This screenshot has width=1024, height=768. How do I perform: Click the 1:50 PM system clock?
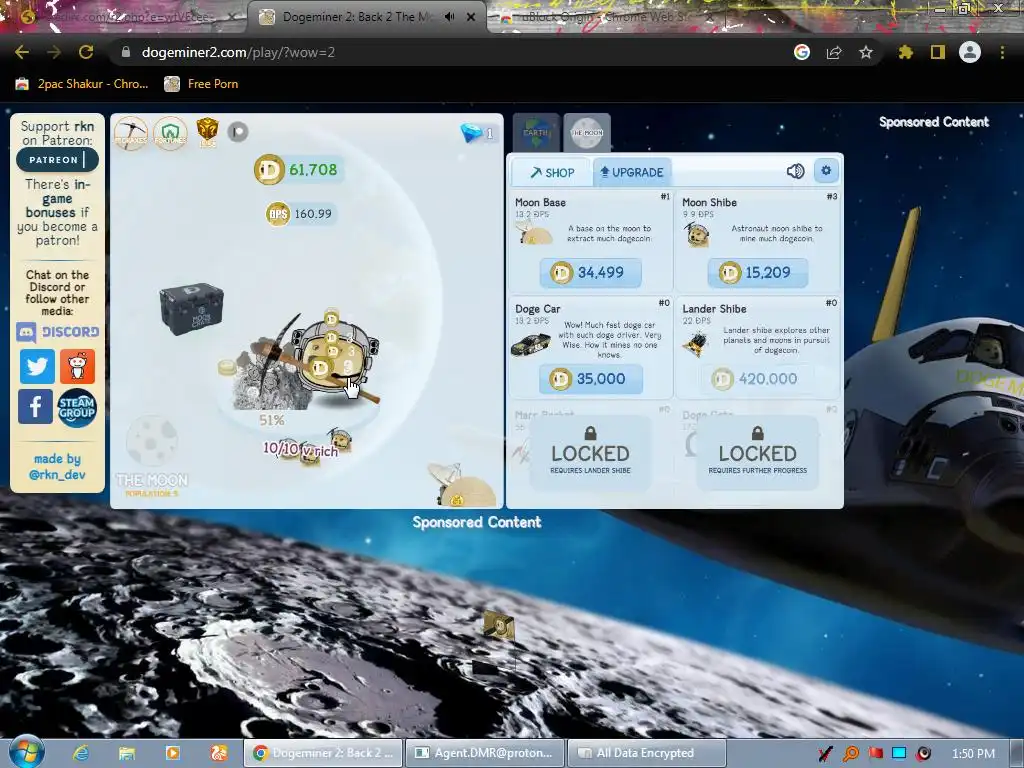point(973,754)
